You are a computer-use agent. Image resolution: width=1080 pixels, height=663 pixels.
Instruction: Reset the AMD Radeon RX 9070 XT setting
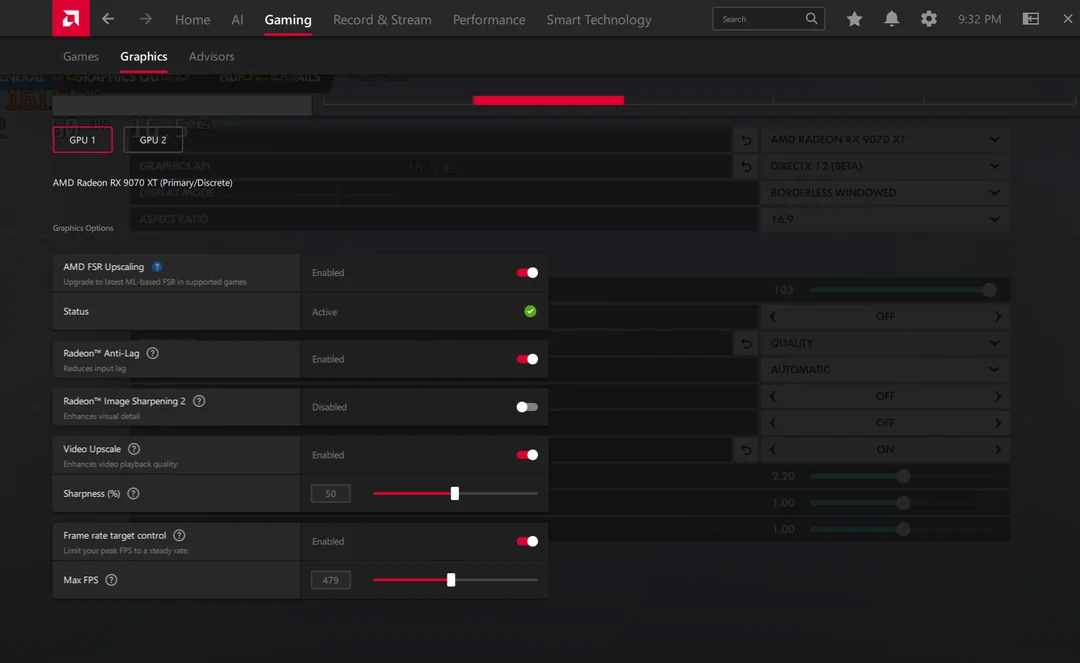746,140
